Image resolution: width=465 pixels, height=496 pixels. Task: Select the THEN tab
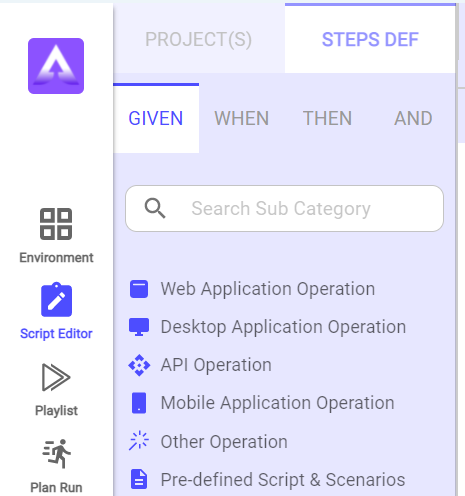click(327, 118)
